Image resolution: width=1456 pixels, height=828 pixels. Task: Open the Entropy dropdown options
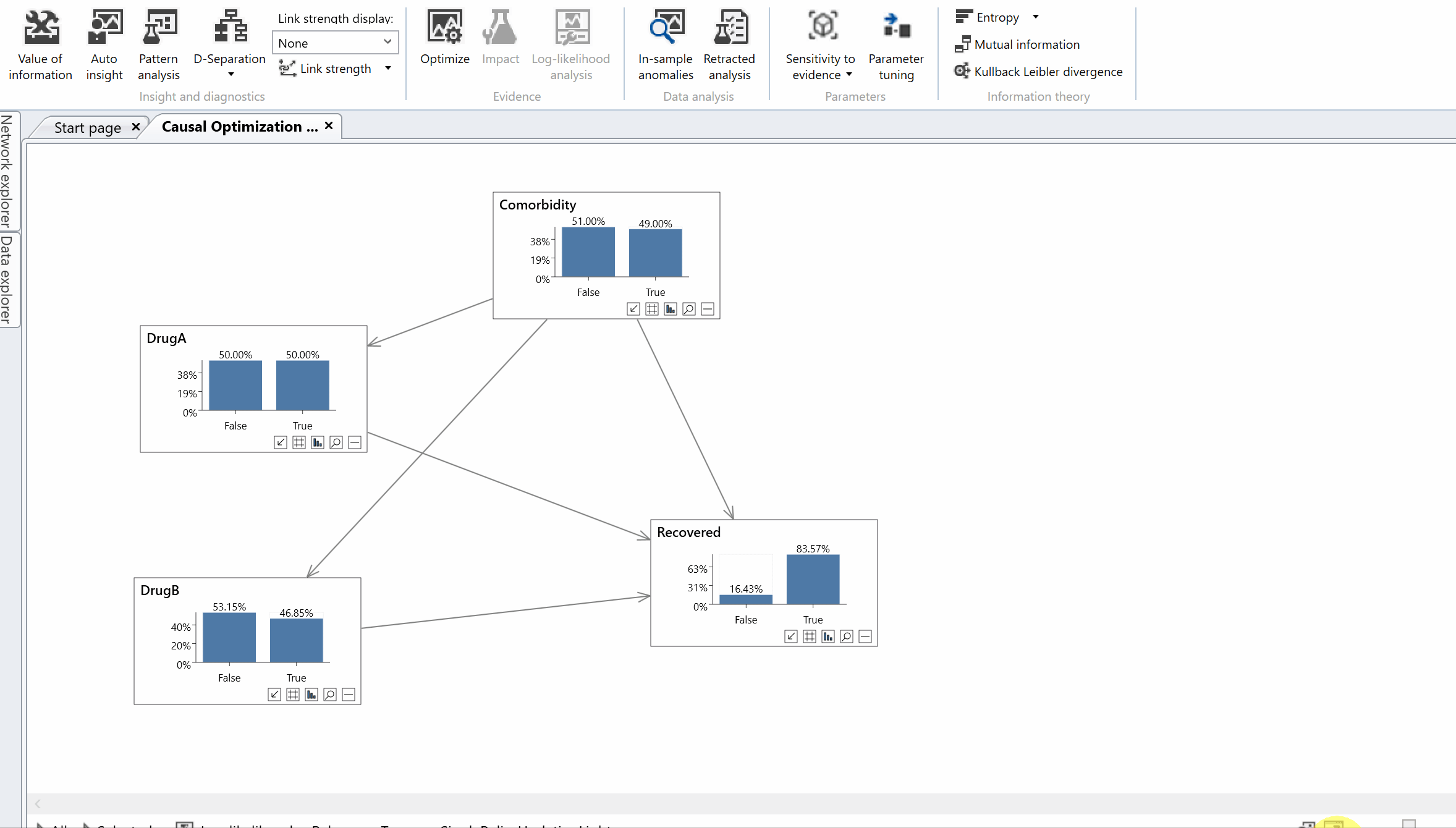[x=1036, y=17]
